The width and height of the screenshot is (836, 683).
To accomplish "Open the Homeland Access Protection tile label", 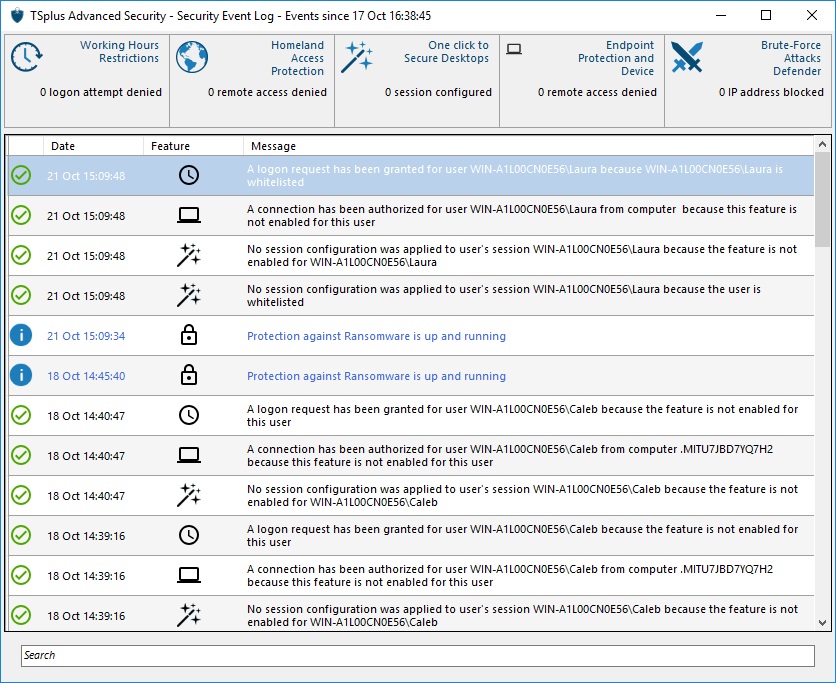I will [x=297, y=58].
